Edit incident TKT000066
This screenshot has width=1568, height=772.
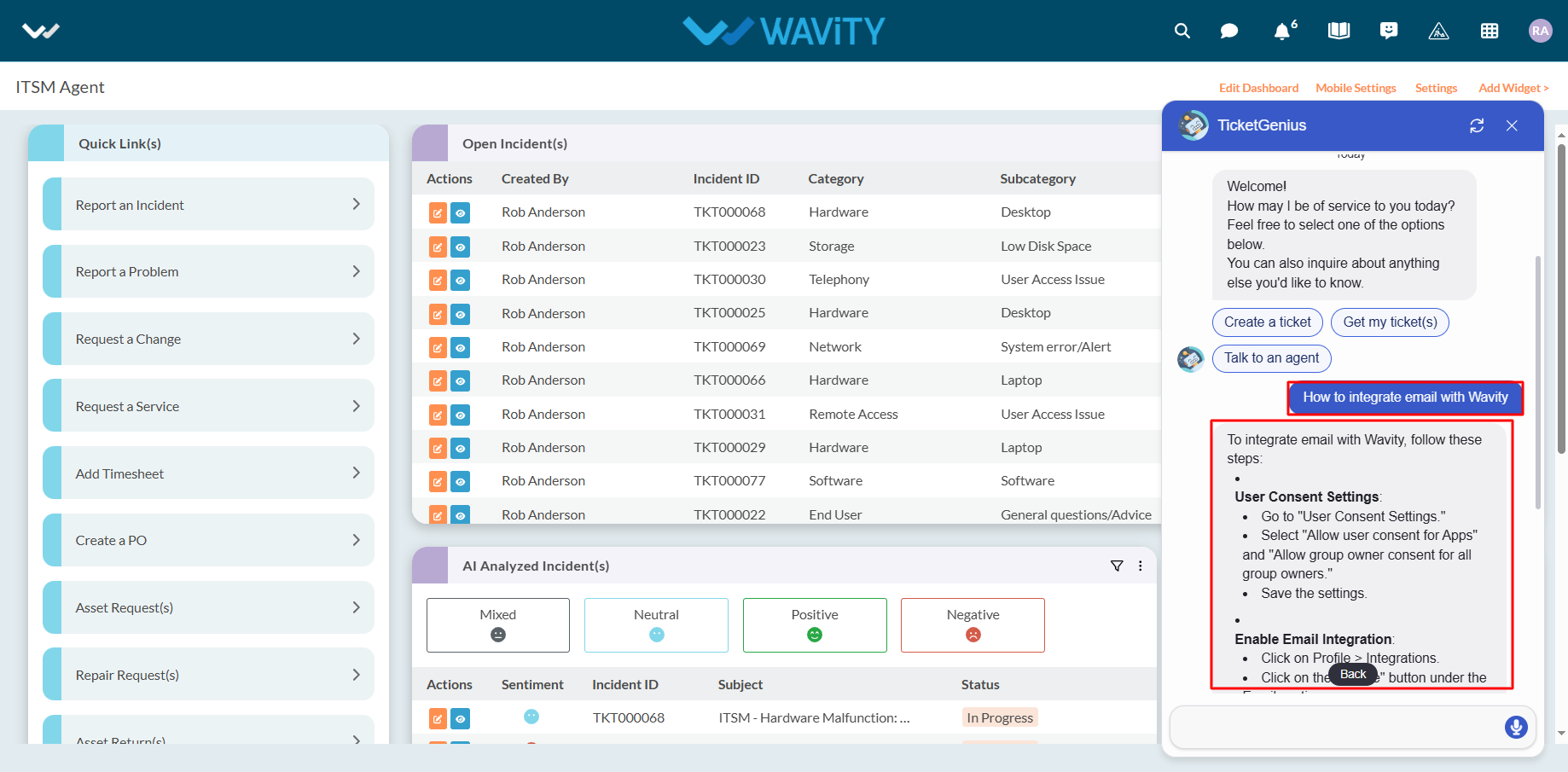click(x=438, y=380)
